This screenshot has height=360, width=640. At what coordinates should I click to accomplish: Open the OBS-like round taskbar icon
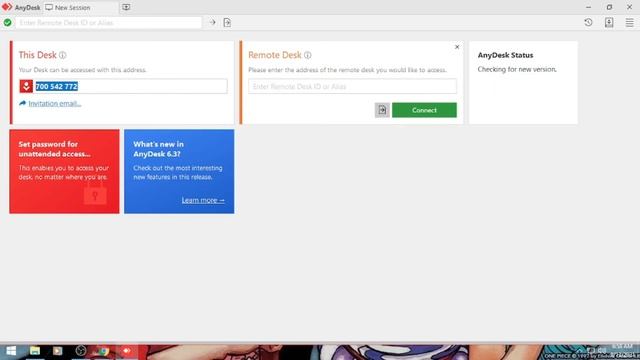click(x=80, y=351)
